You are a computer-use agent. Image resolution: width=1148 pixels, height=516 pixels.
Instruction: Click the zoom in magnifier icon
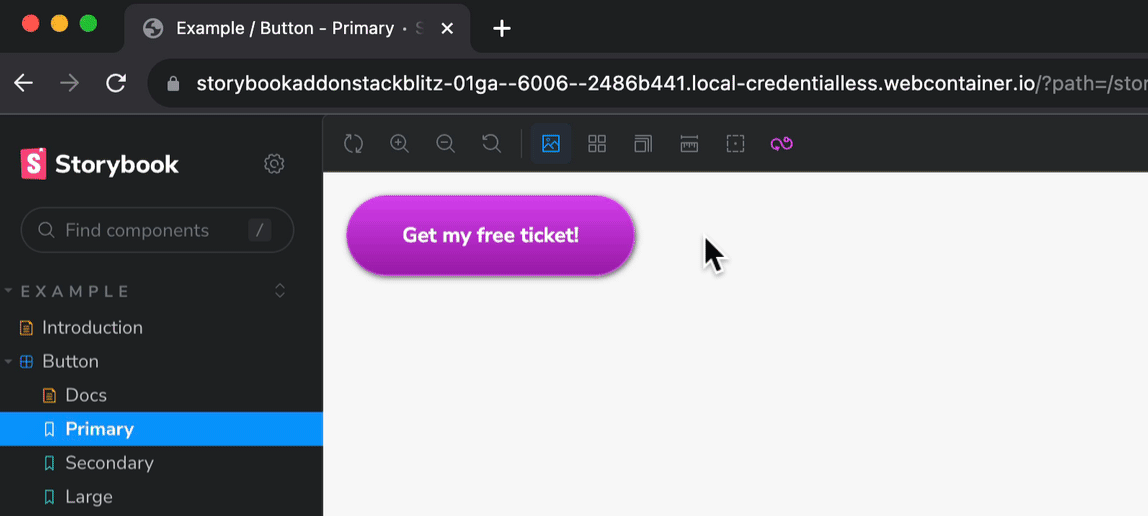399,144
